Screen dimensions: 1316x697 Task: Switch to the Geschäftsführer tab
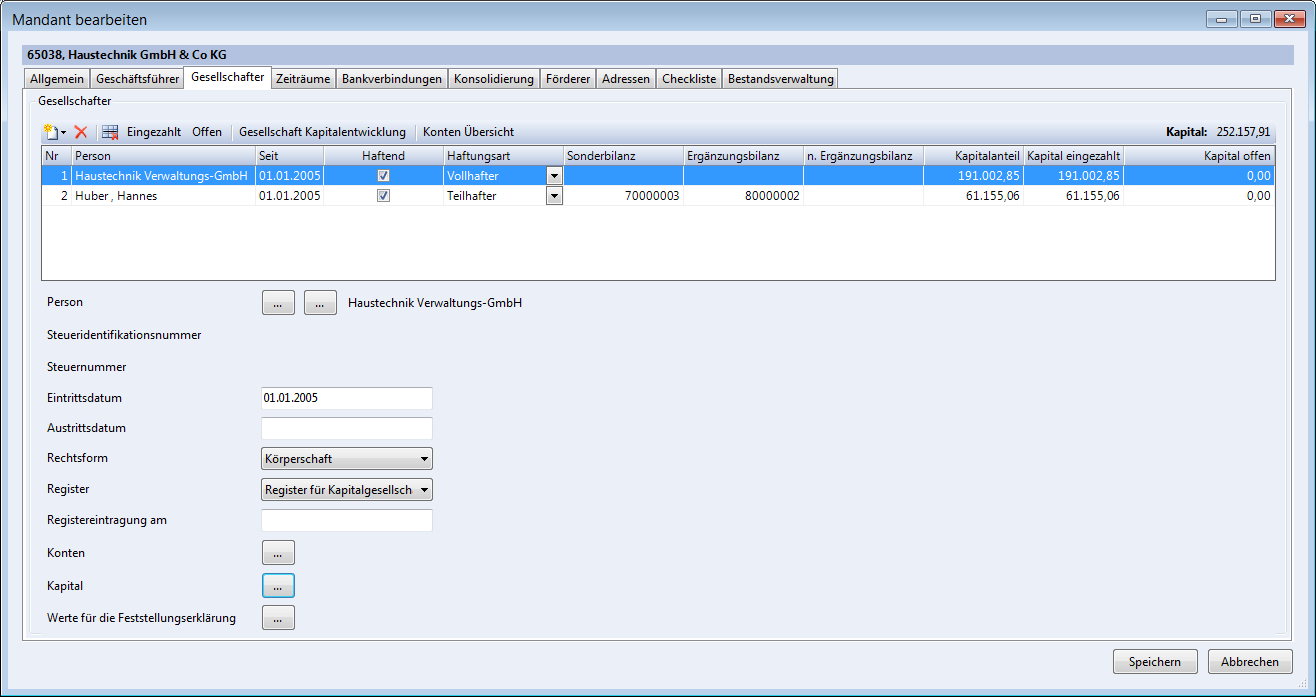pyautogui.click(x=137, y=79)
